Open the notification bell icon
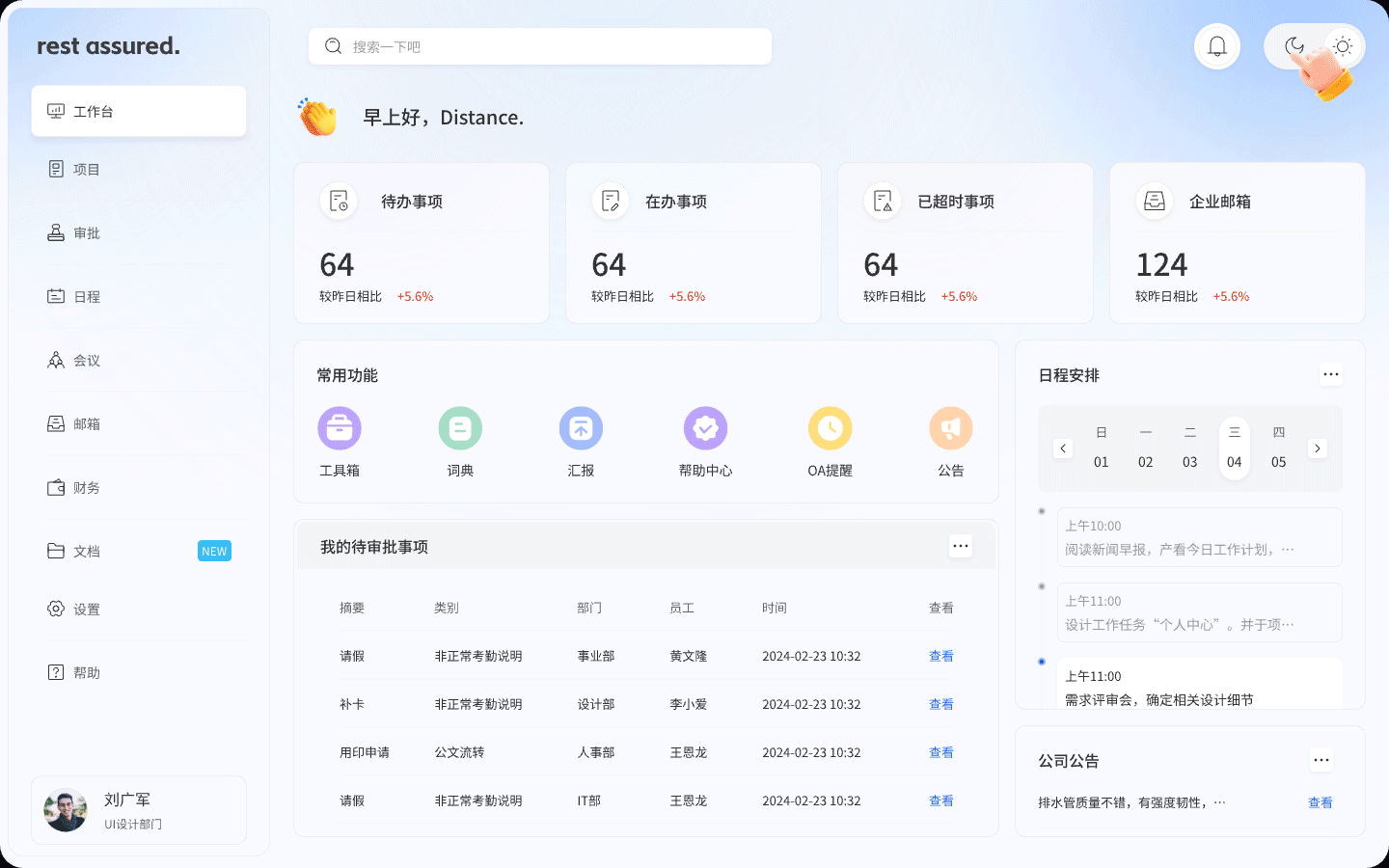 tap(1216, 45)
